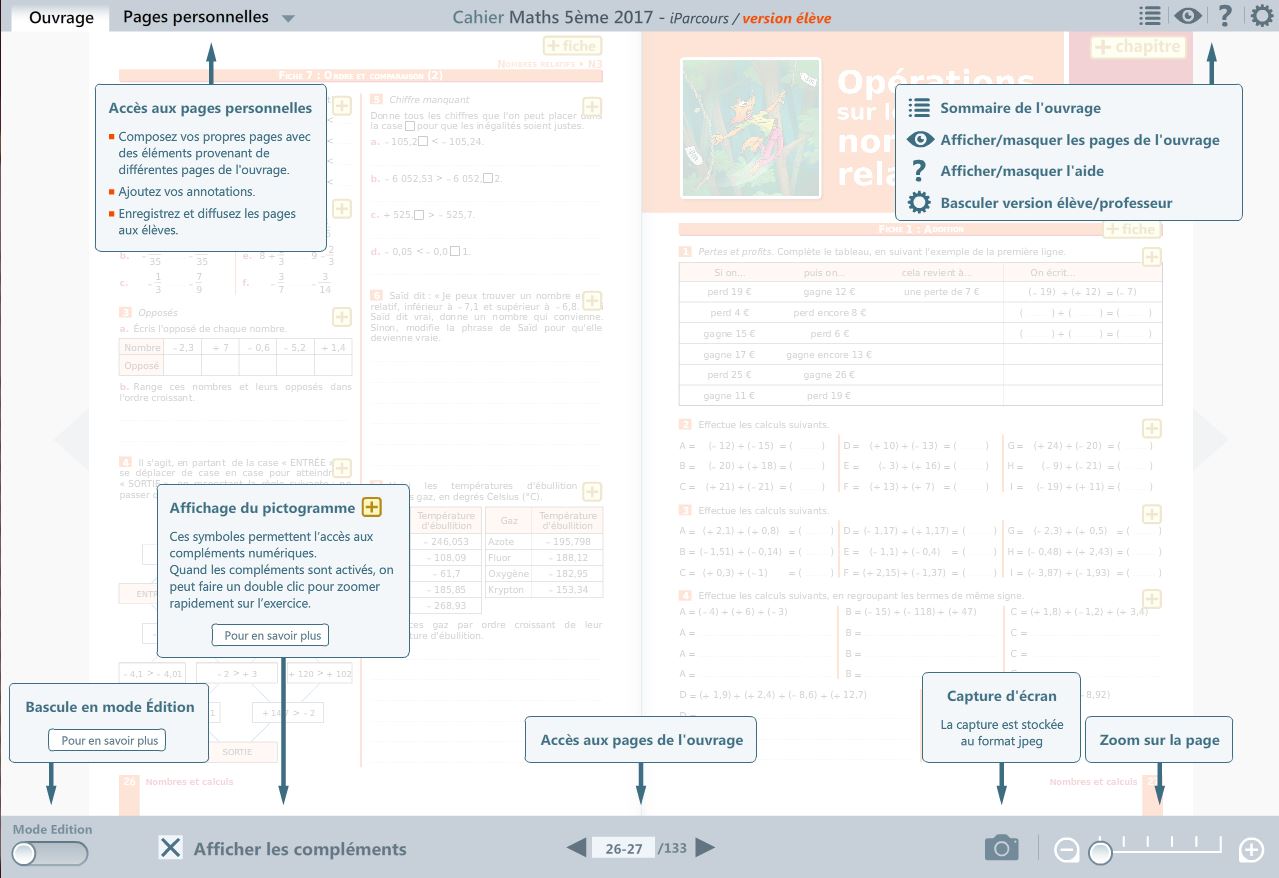The height and width of the screenshot is (878, 1279).
Task: Open the settings gear icon
Action: pyautogui.click(x=1262, y=16)
